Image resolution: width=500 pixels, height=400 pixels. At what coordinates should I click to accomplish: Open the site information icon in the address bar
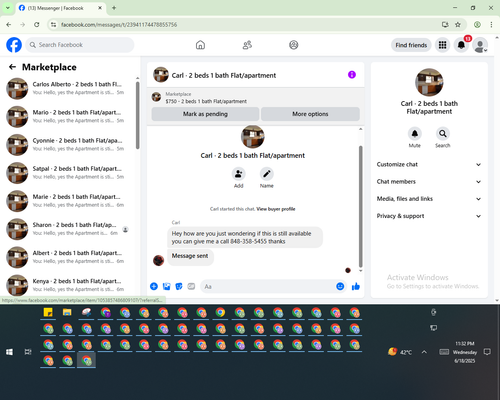pyautogui.click(x=53, y=25)
